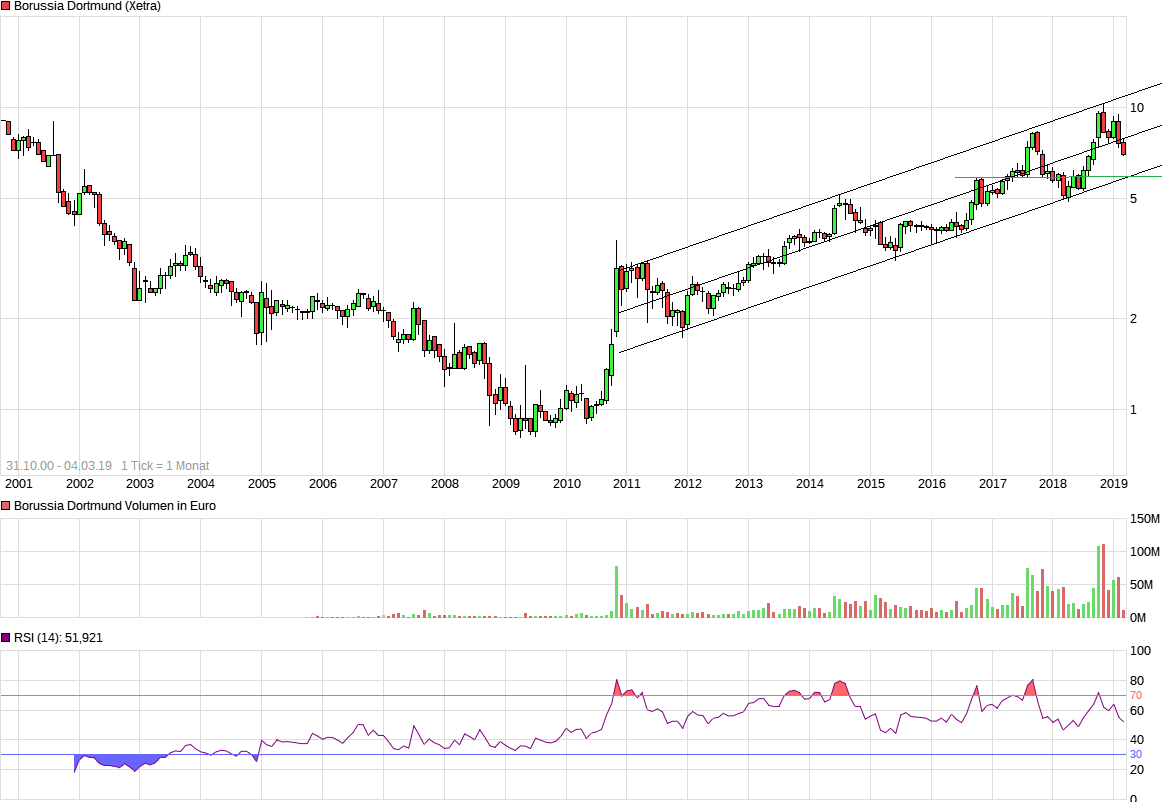Click the tallest red volume bar in late 2018
This screenshot has width=1162, height=802.
1103,581
